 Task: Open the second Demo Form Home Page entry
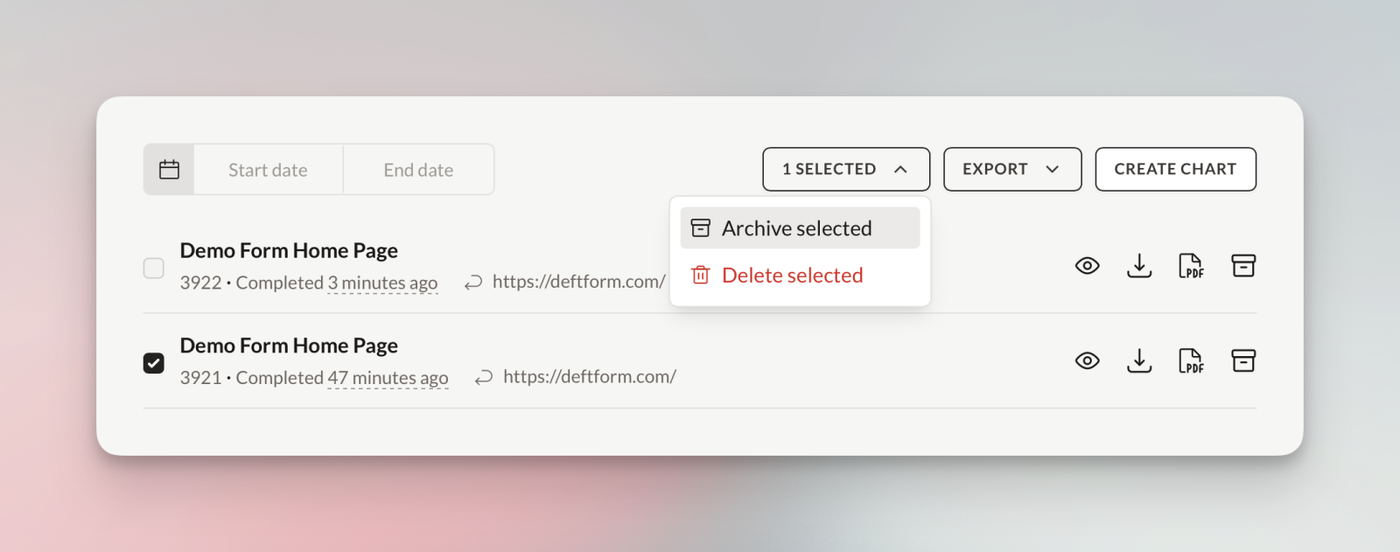click(x=289, y=346)
